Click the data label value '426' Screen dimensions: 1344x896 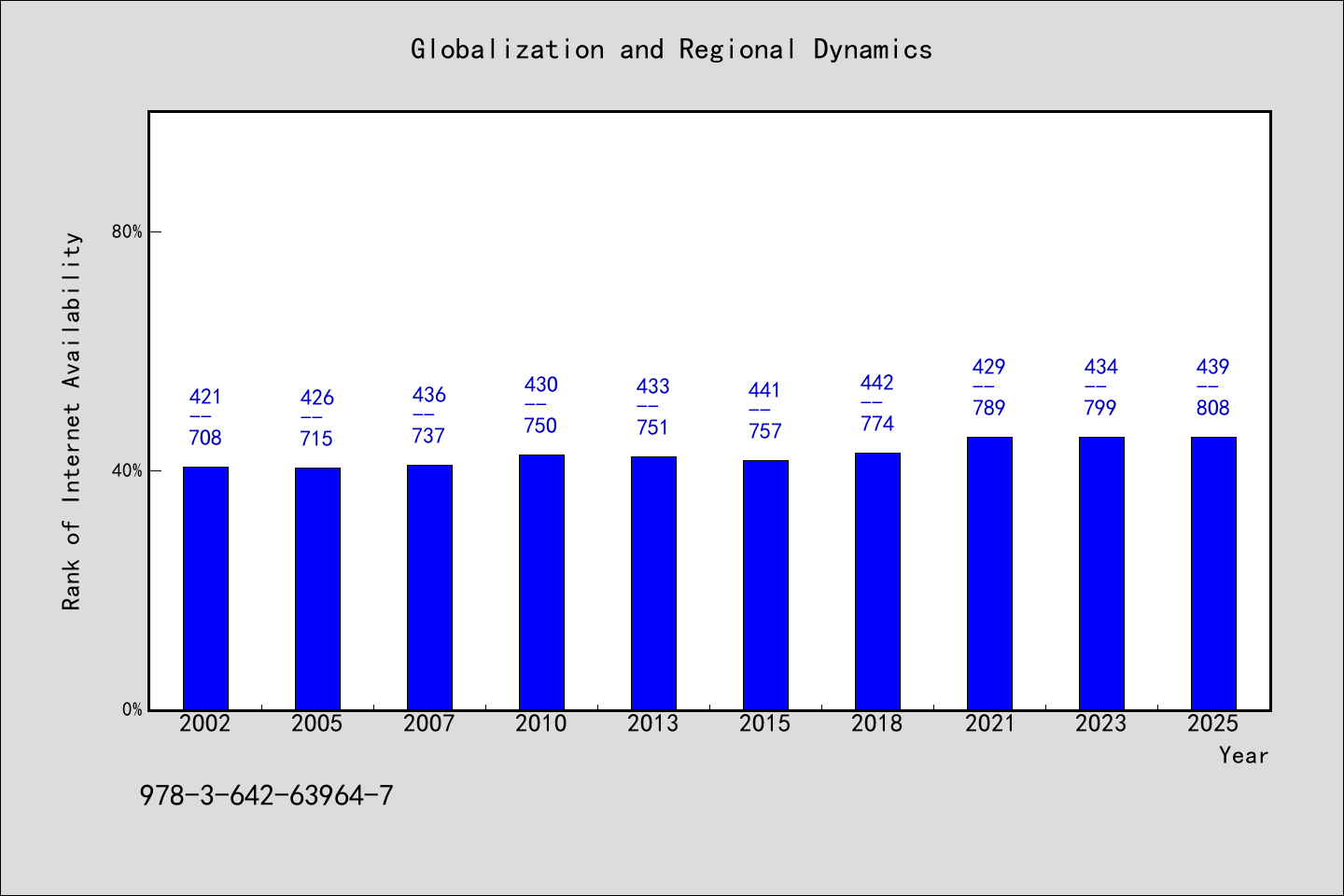(317, 399)
